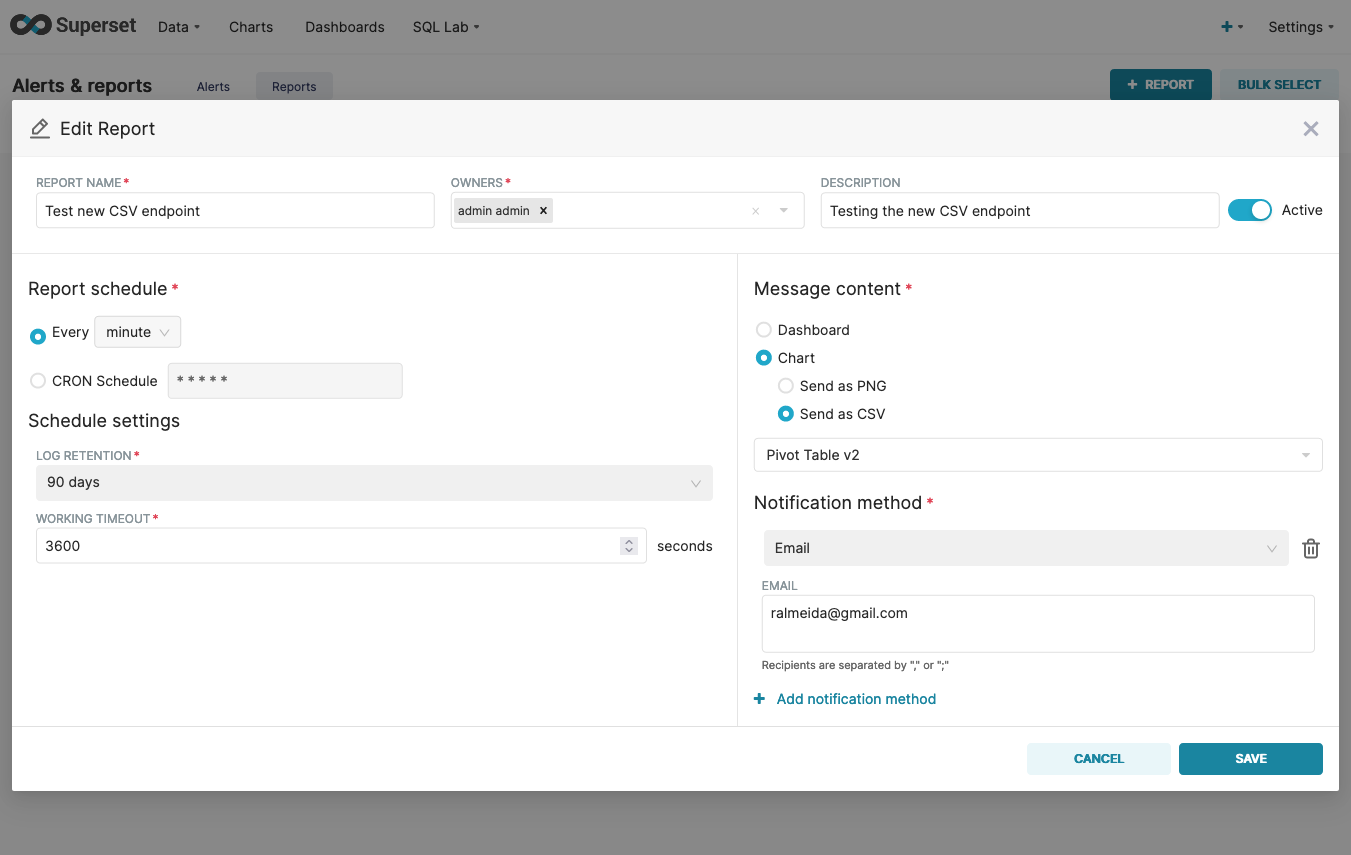Image resolution: width=1351 pixels, height=855 pixels.
Task: Toggle the Active switch off
Action: click(x=1249, y=210)
